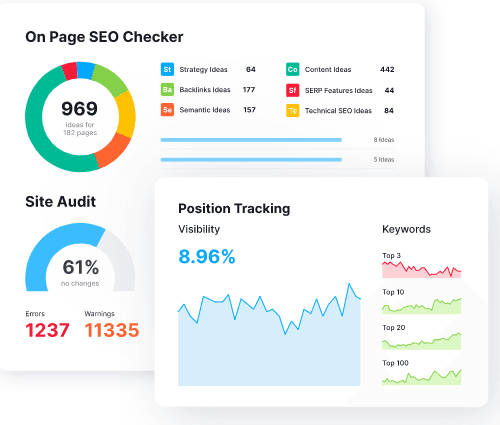Click the red donut chart segment
Screen dimensions: 500x425
click(70, 71)
